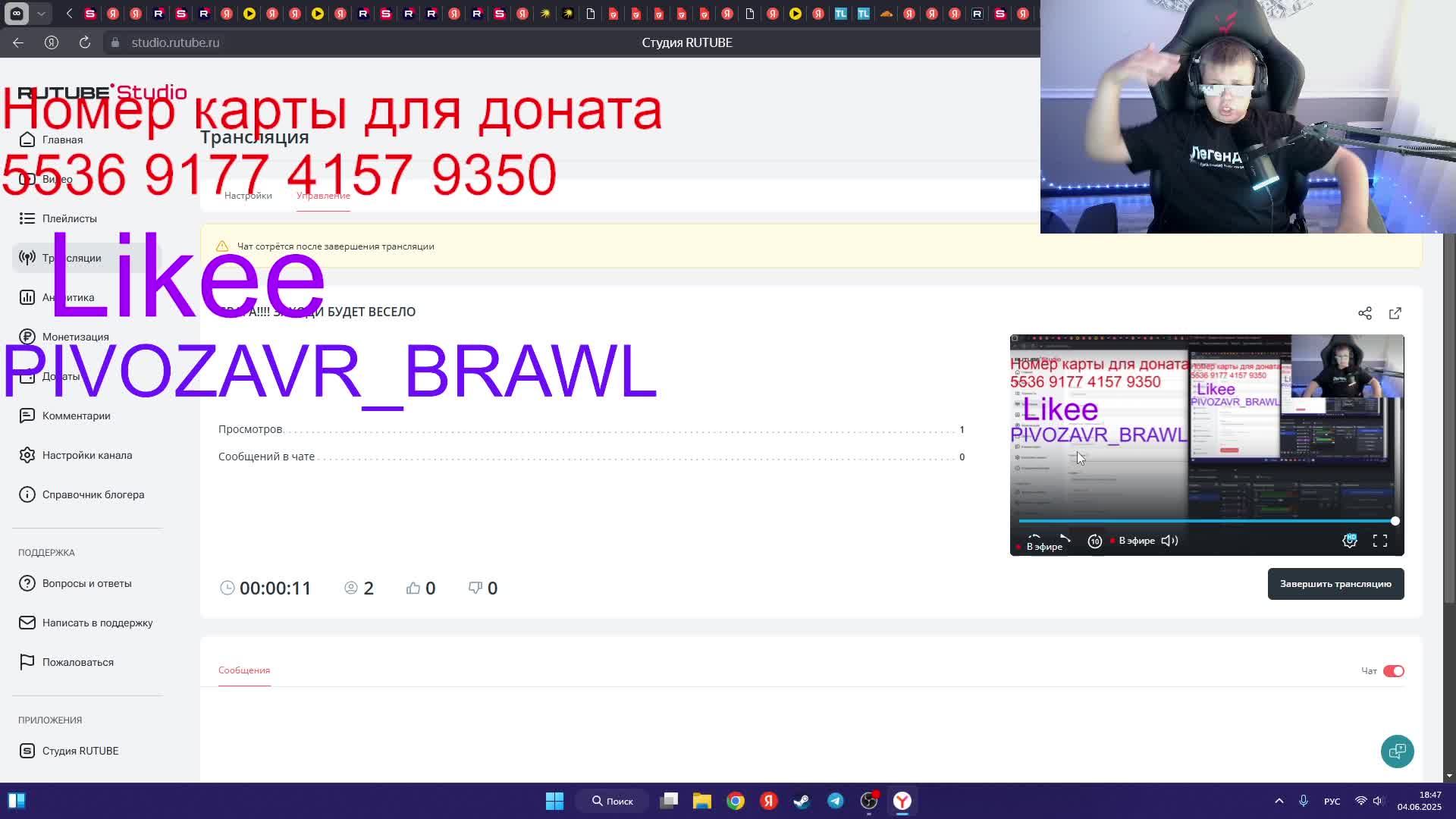This screenshot has height=819, width=1456.
Task: Open stream in new window icon
Action: pyautogui.click(x=1395, y=313)
